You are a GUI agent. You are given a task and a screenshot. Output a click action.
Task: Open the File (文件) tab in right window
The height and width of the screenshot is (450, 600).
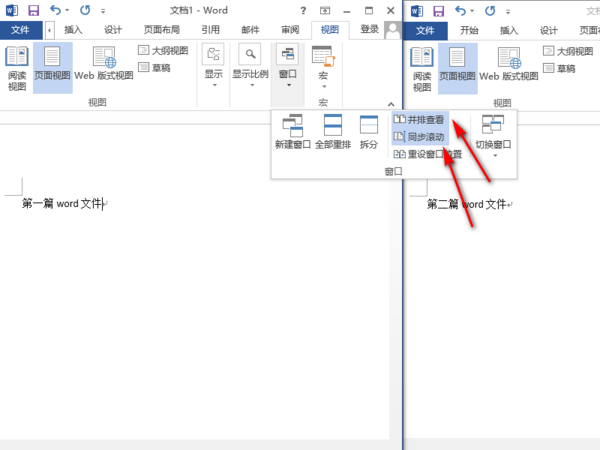[x=425, y=31]
